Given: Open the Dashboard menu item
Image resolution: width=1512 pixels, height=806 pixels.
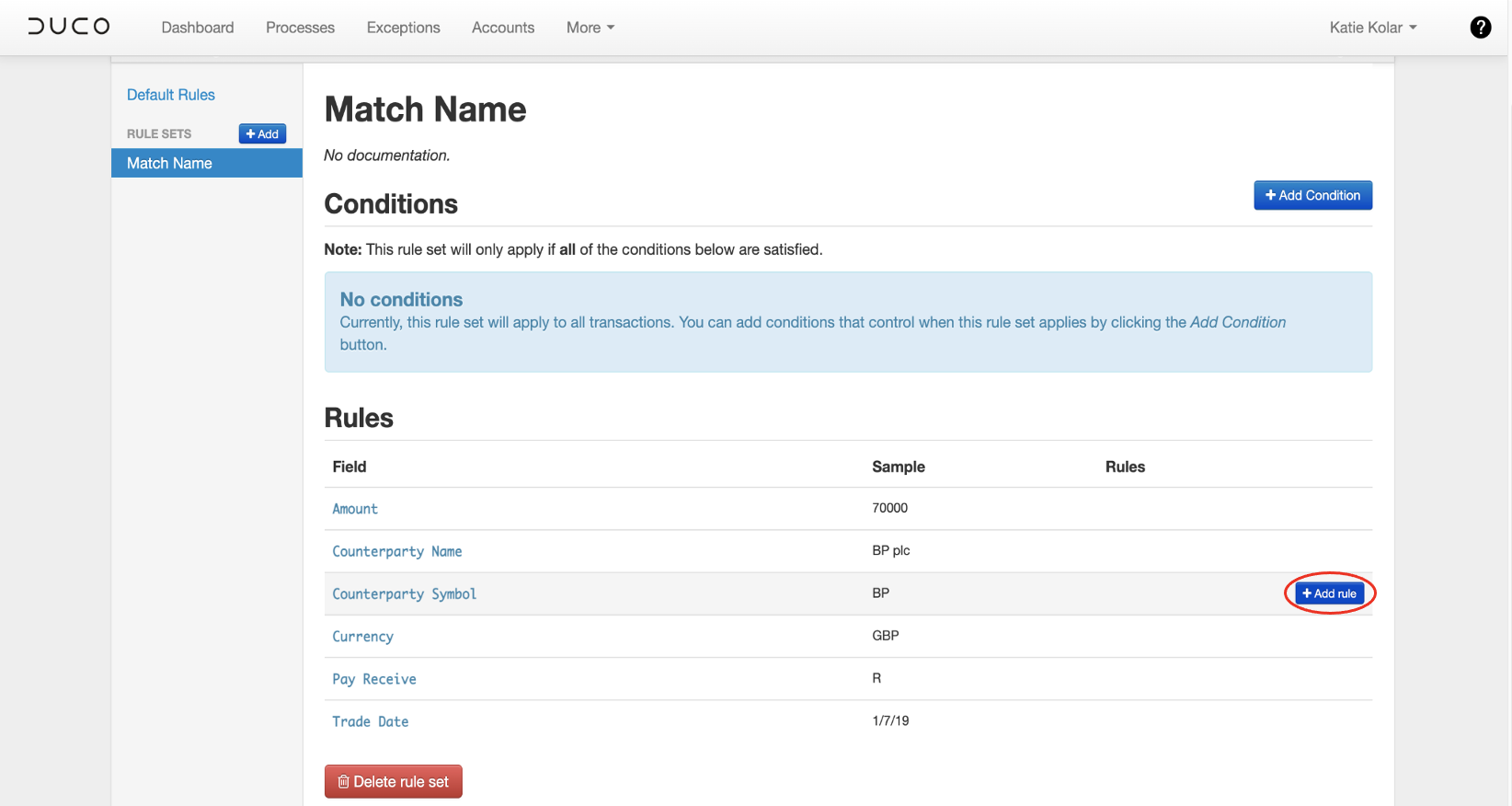Looking at the screenshot, I should click(198, 28).
